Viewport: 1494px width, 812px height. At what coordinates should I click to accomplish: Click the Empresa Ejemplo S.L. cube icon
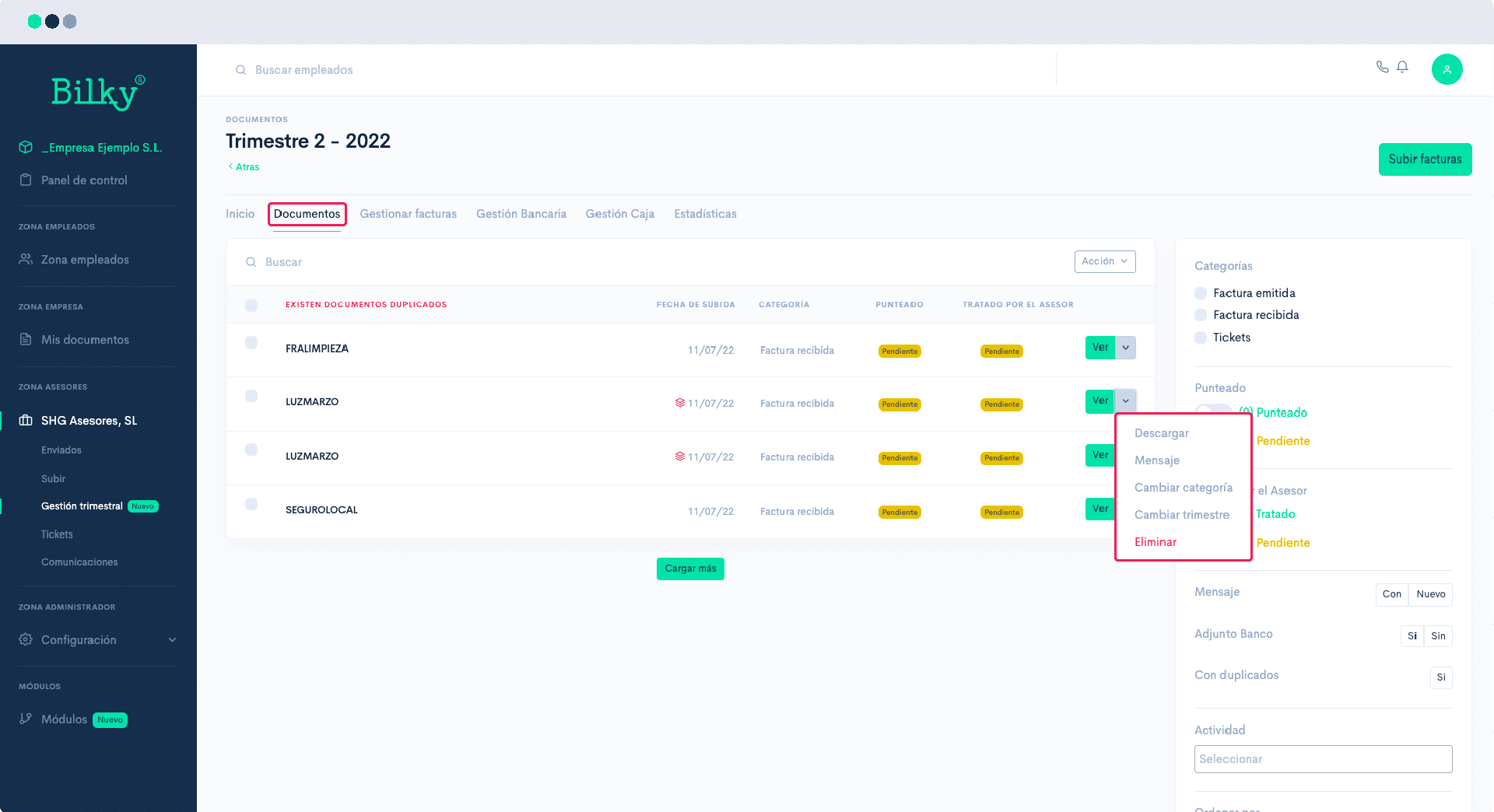click(26, 147)
